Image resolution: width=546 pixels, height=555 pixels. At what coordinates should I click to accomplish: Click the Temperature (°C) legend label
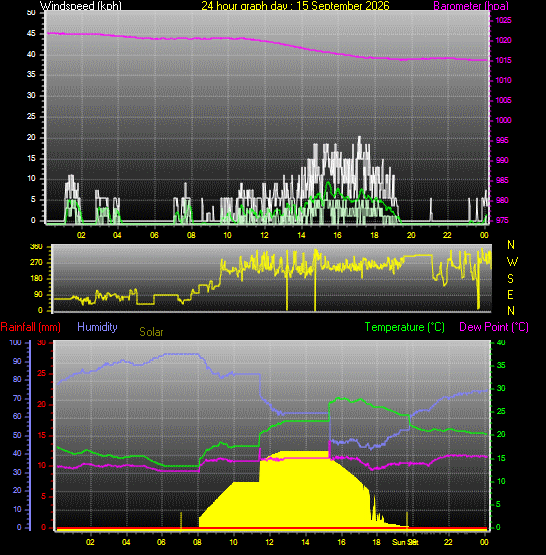(404, 327)
